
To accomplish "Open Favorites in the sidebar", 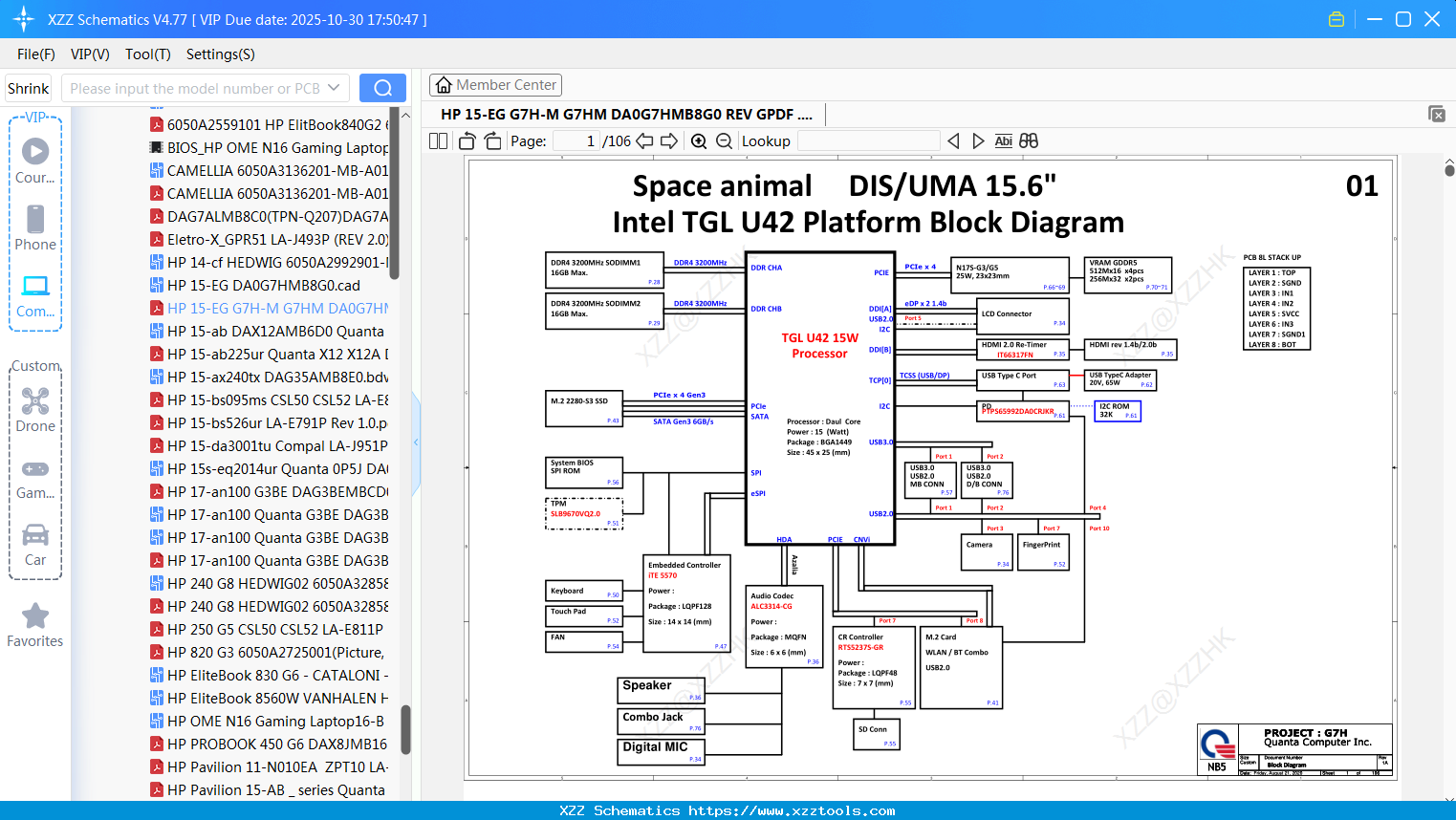I will point(35,626).
